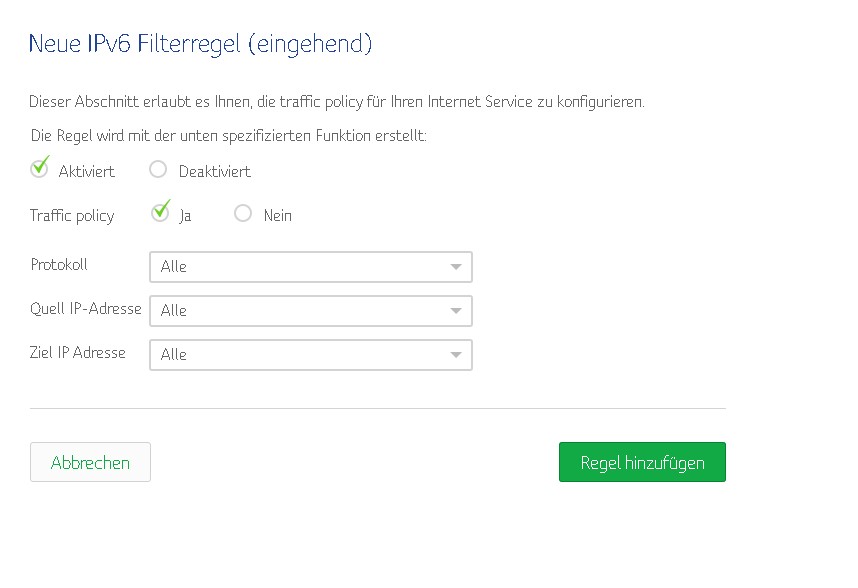
Task: Click the Aktiviert label text
Action: pos(86,172)
